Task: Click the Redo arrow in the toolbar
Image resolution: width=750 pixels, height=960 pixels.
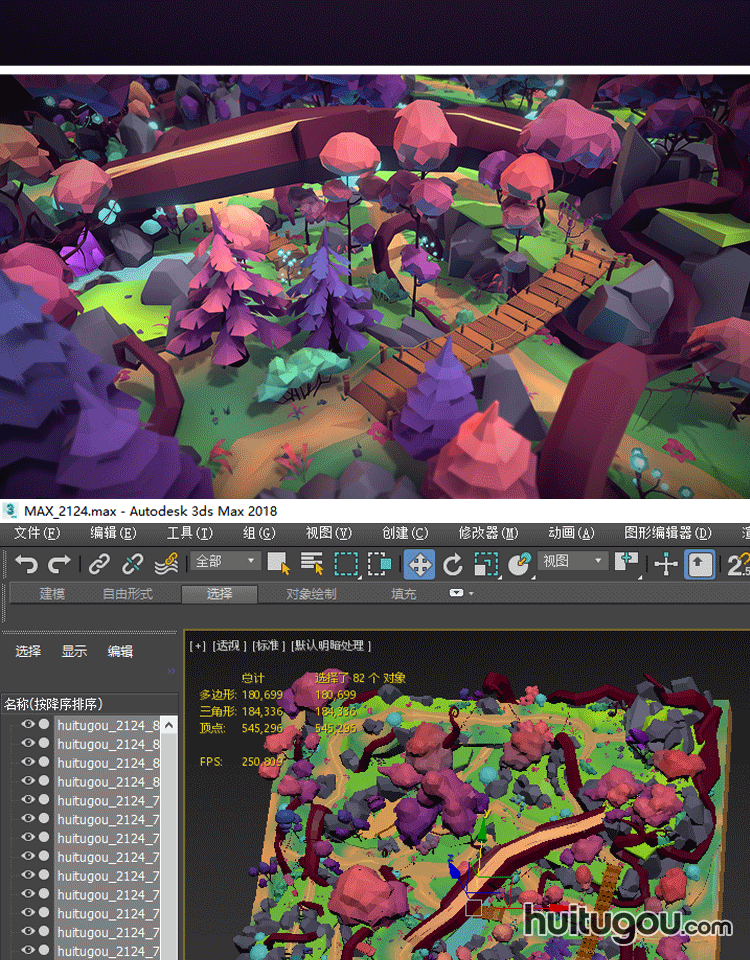Action: 60,564
